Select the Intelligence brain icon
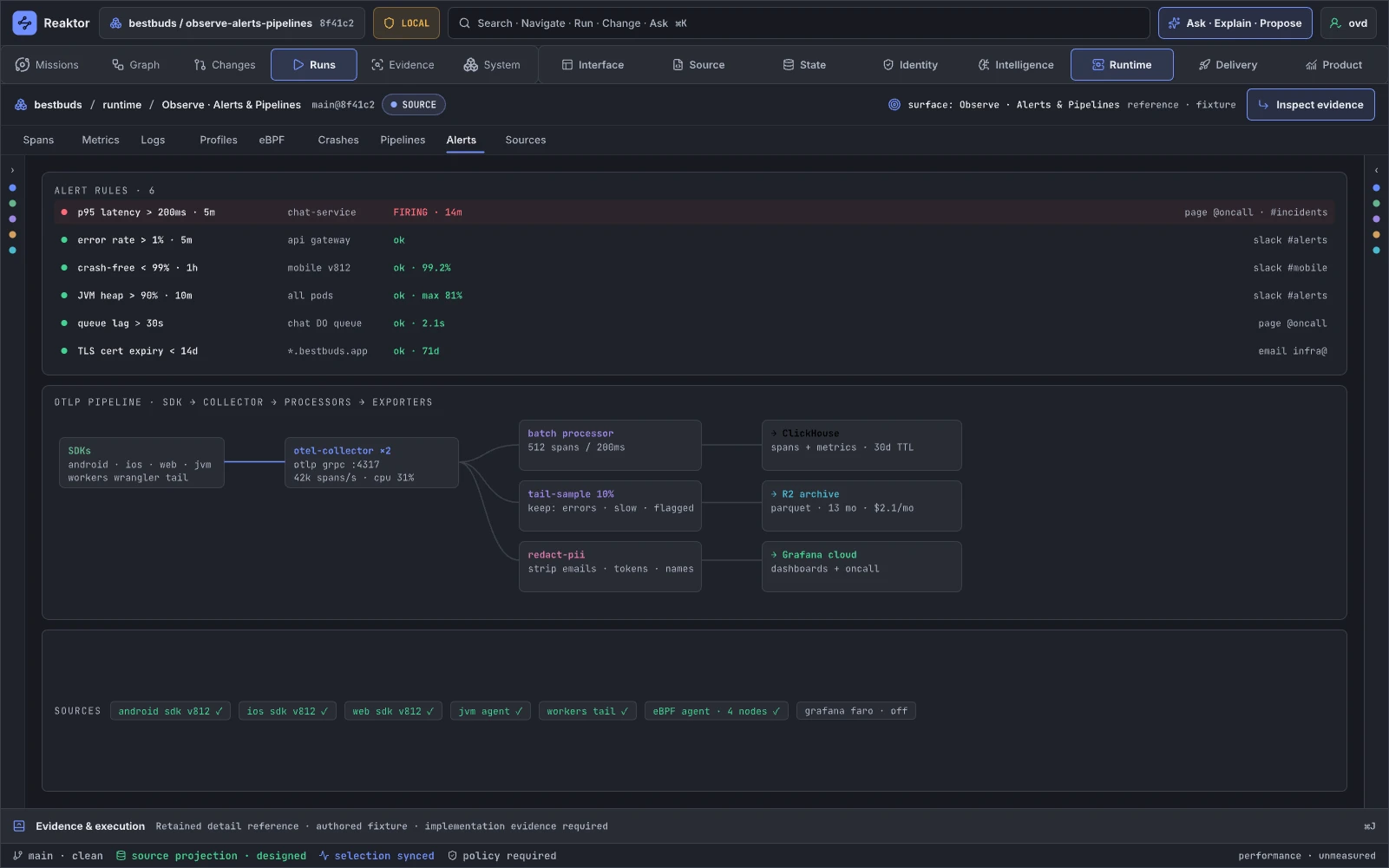Viewport: 1389px width, 868px height. point(984,65)
